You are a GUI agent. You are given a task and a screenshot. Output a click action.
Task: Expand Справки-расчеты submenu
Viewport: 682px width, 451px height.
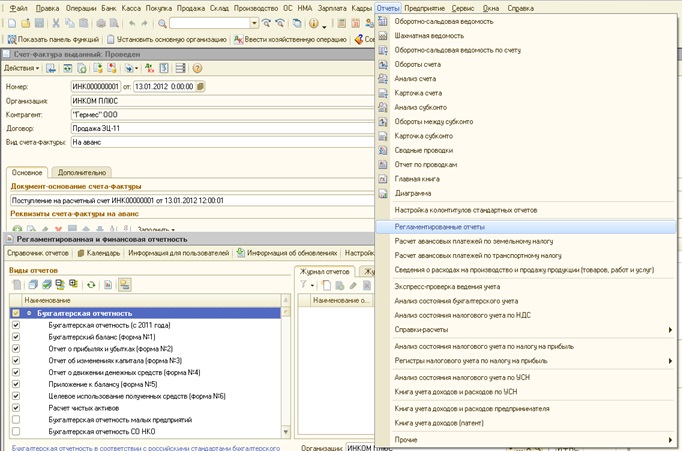click(x=670, y=330)
